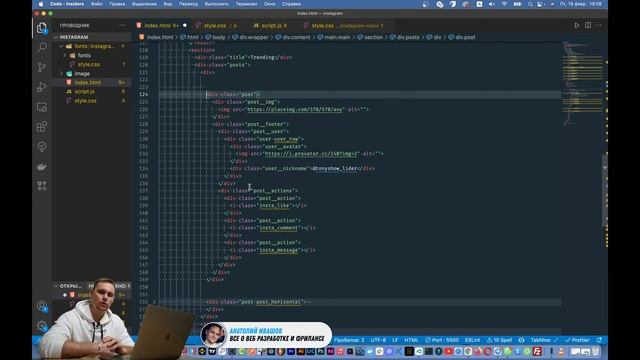Open the Правка menu
Screen dimensions: 640x360
117,4
